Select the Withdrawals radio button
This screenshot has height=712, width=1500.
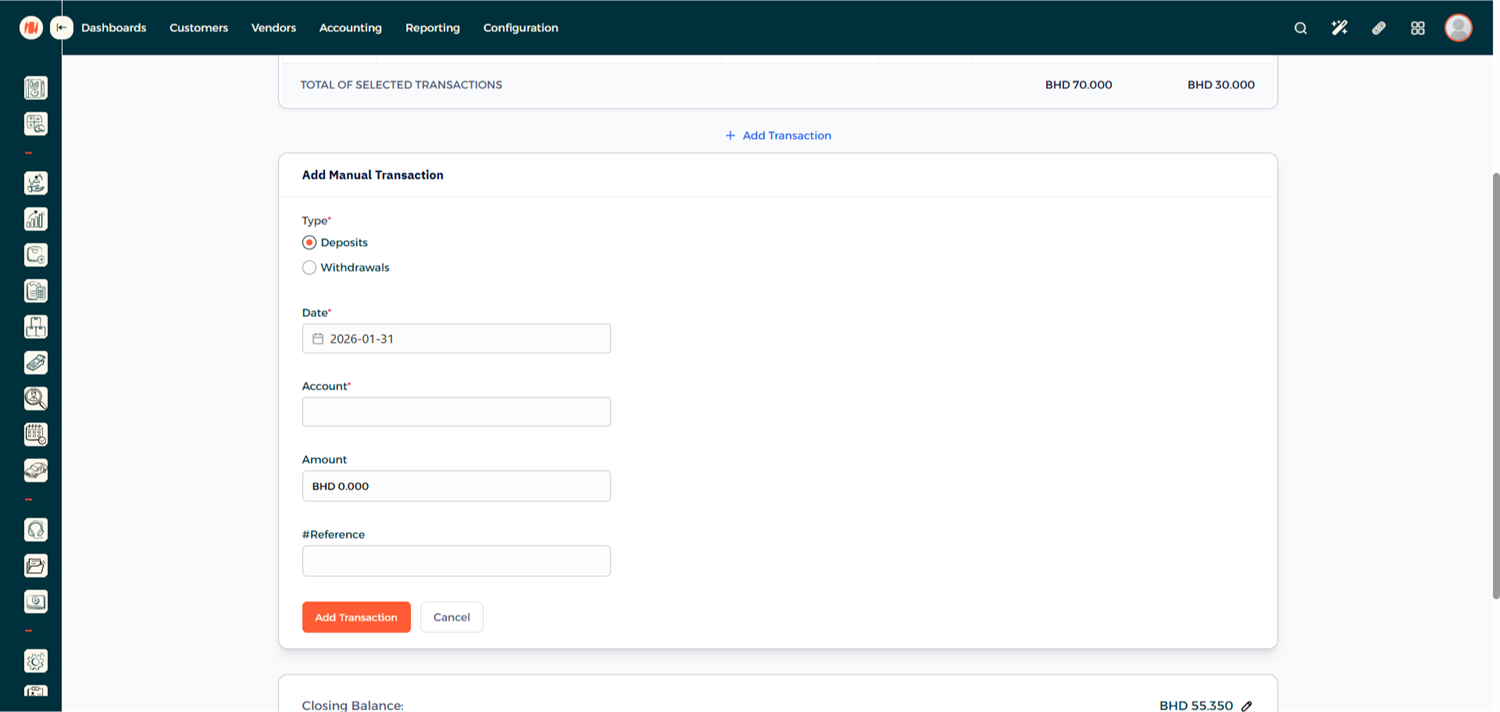(x=310, y=268)
